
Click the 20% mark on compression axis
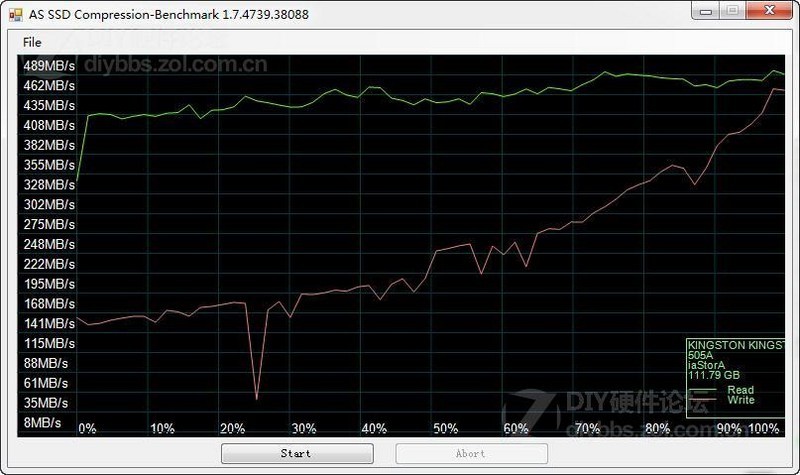[232, 428]
